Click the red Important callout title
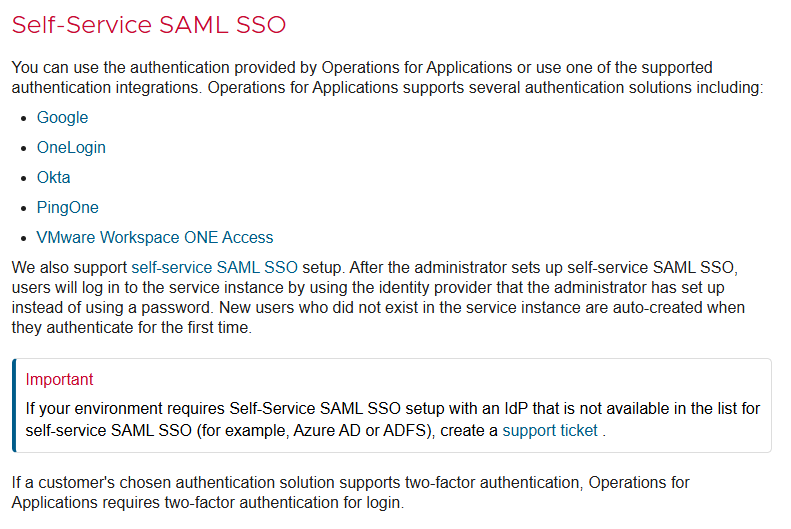Image resolution: width=791 pixels, height=529 pixels. (x=59, y=380)
